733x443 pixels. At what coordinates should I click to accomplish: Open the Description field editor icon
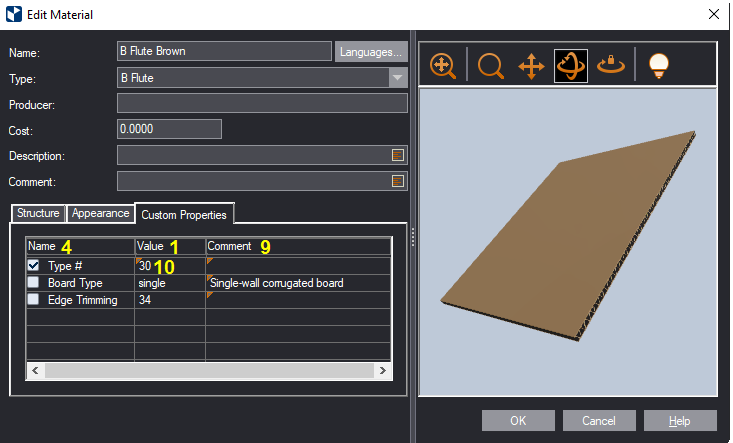click(398, 155)
